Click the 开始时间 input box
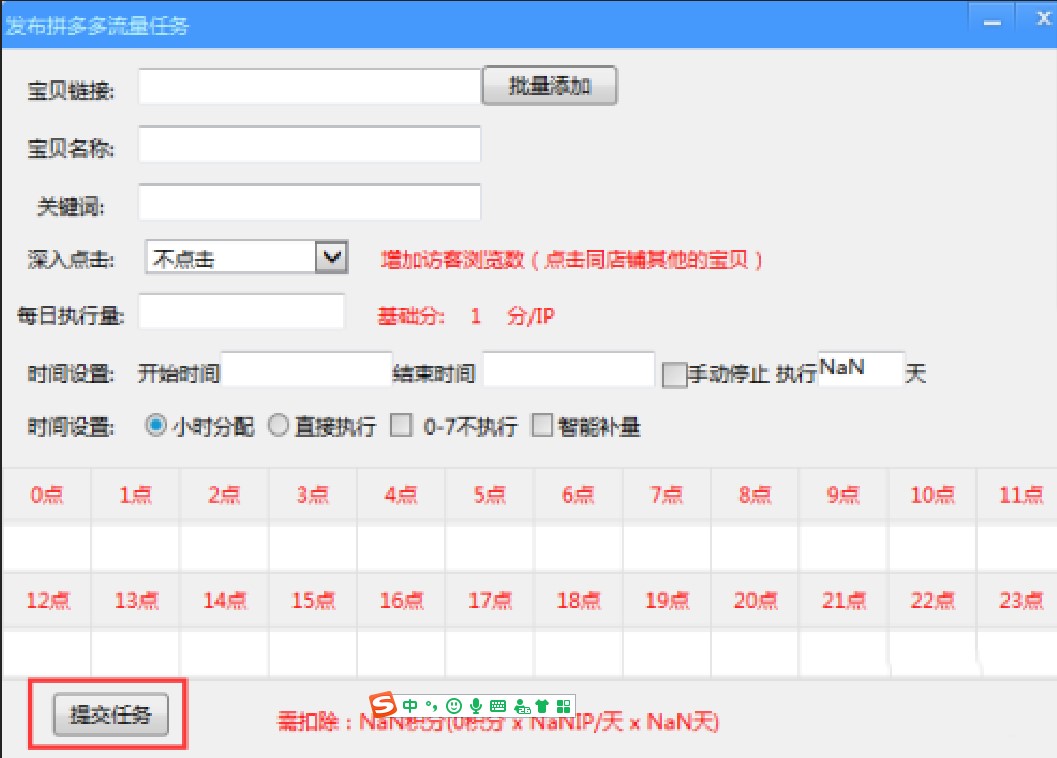The height and width of the screenshot is (758, 1057). (307, 369)
